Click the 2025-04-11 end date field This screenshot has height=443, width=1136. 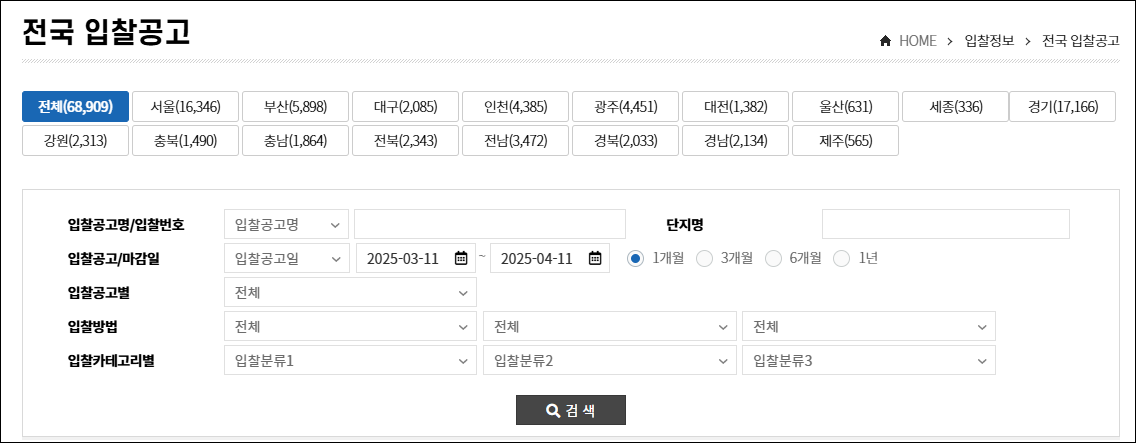click(x=550, y=258)
